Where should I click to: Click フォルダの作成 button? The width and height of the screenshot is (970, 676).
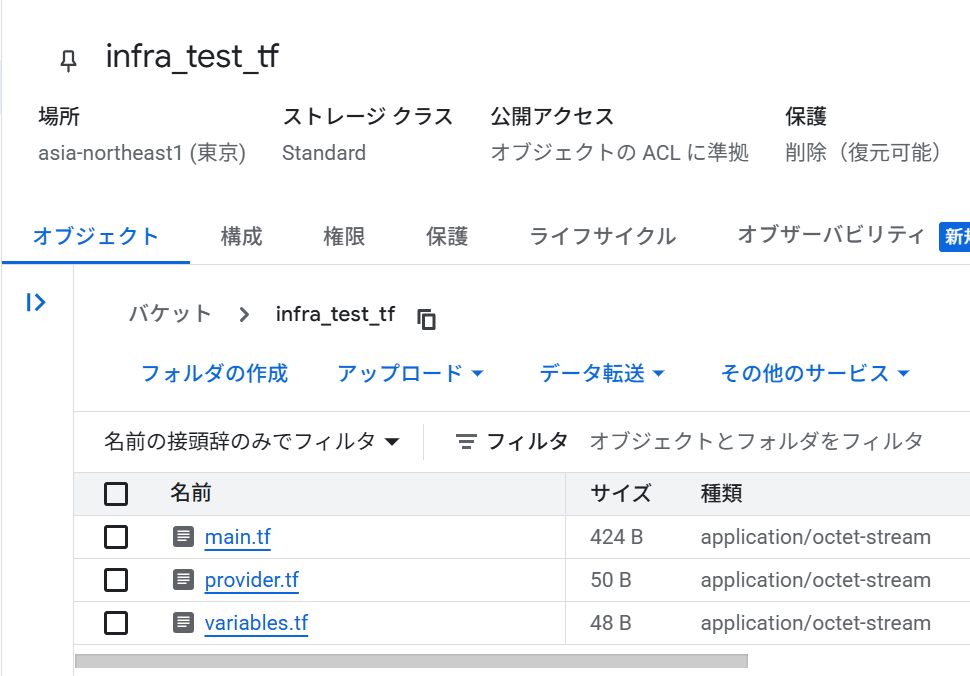(215, 374)
